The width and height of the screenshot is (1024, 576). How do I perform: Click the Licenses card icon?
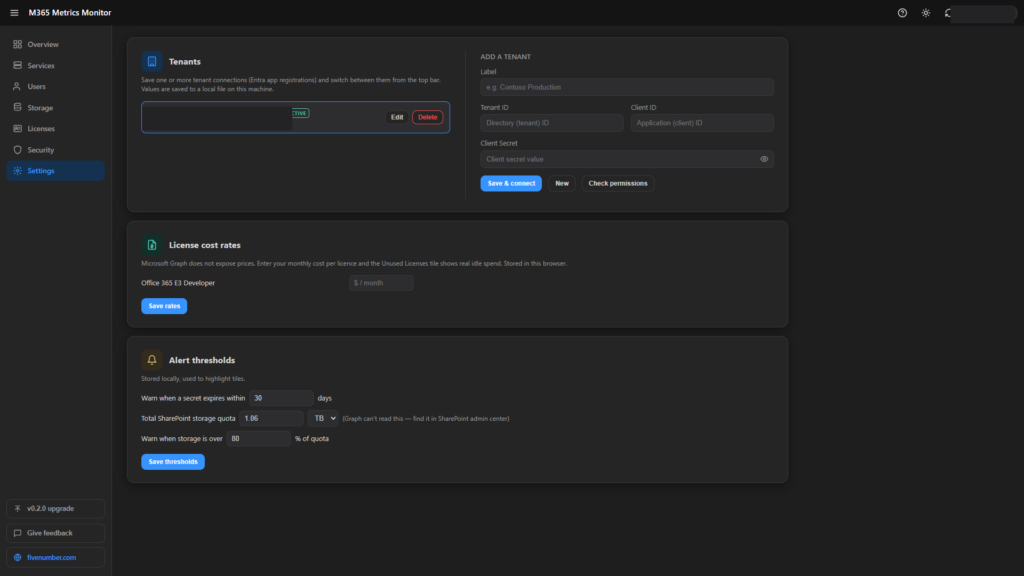point(18,129)
